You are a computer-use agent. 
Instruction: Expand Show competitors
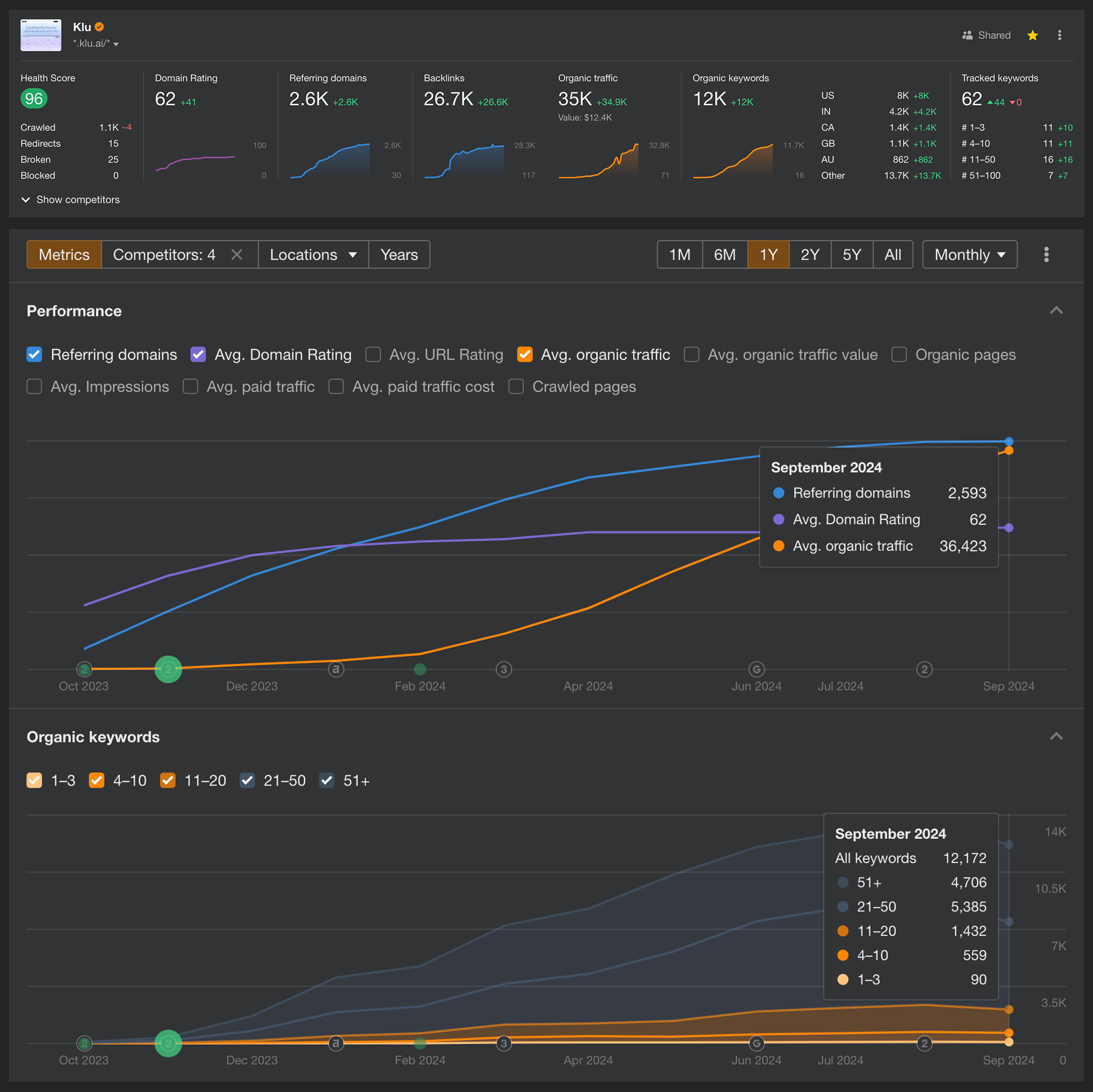[x=70, y=200]
